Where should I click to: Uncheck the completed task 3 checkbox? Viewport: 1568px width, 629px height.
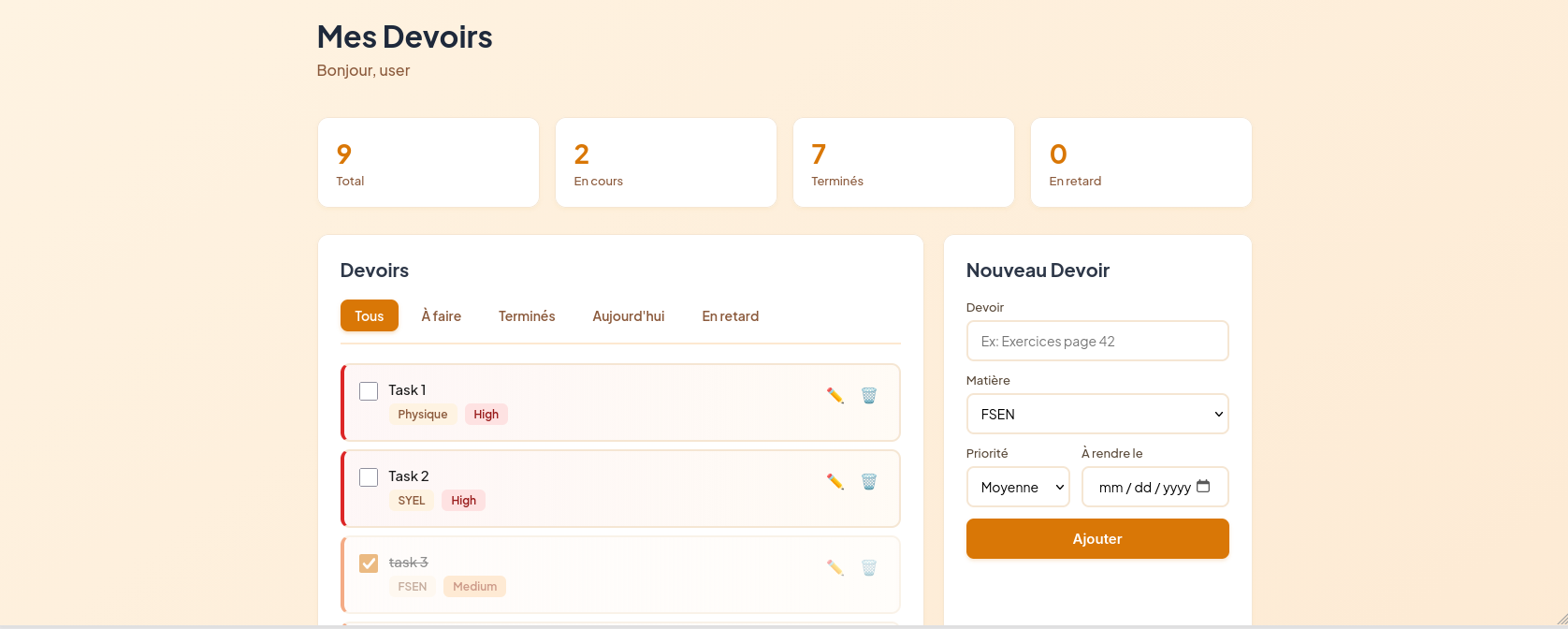369,563
